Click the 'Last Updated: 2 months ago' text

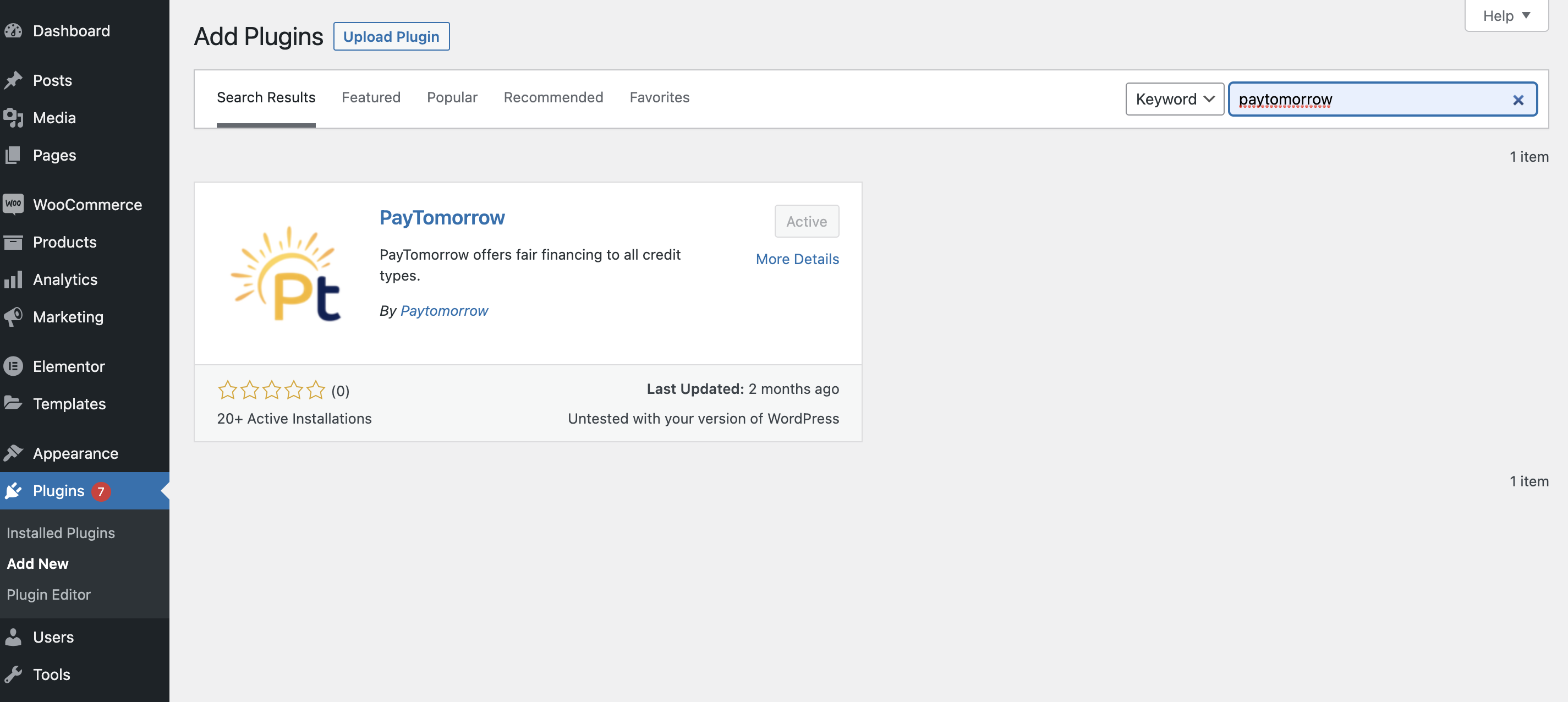pyautogui.click(x=743, y=388)
